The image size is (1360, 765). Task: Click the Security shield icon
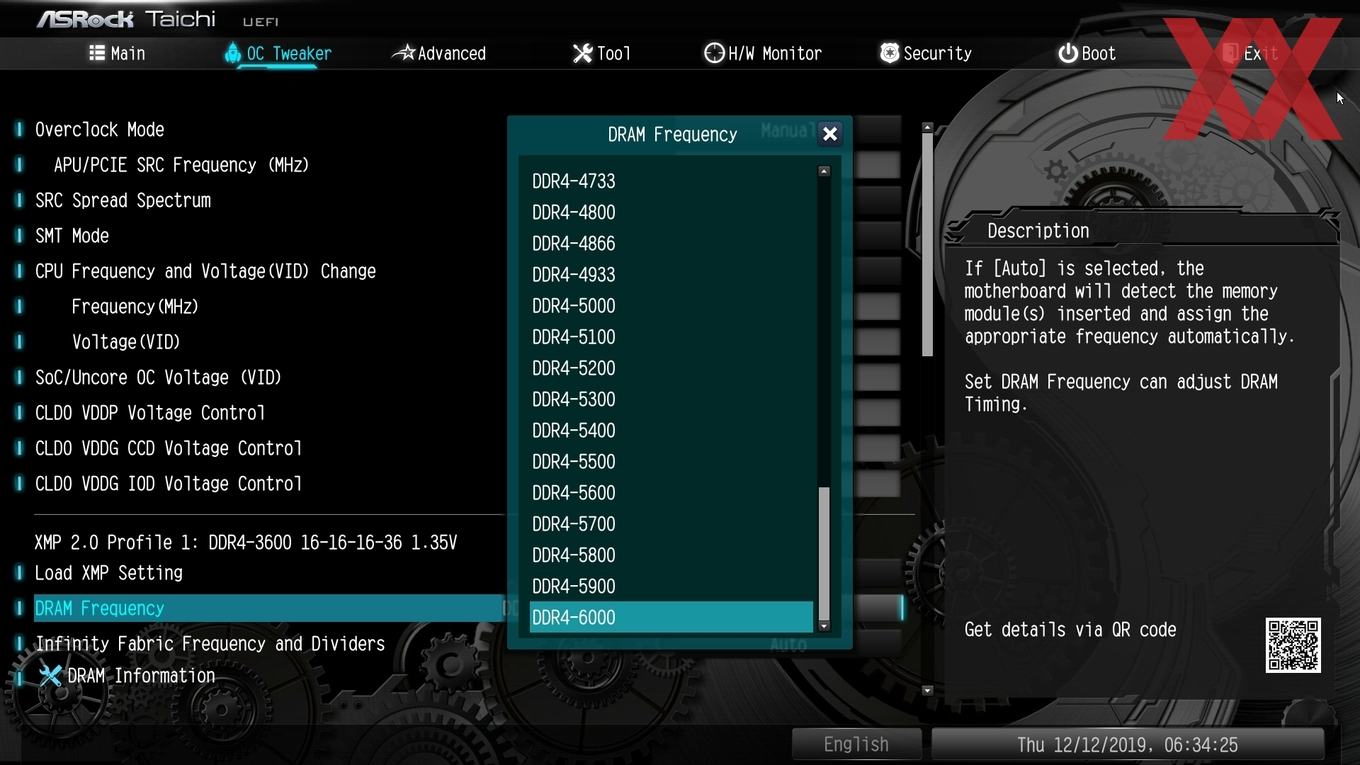click(x=889, y=53)
